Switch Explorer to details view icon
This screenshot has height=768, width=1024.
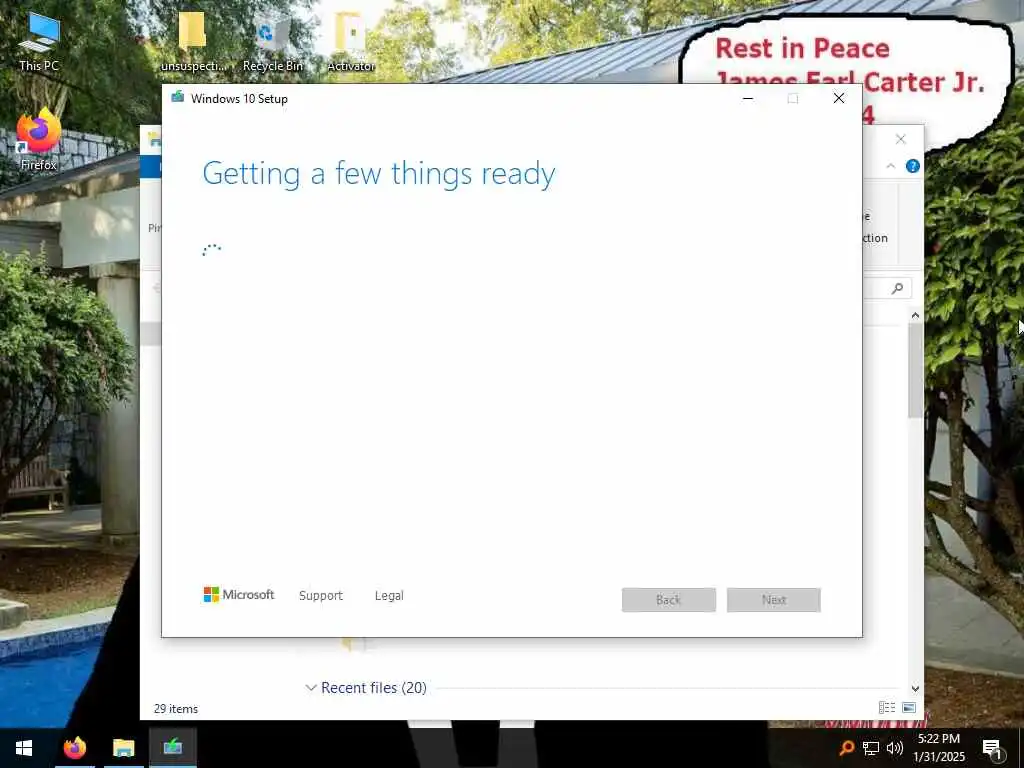887,707
